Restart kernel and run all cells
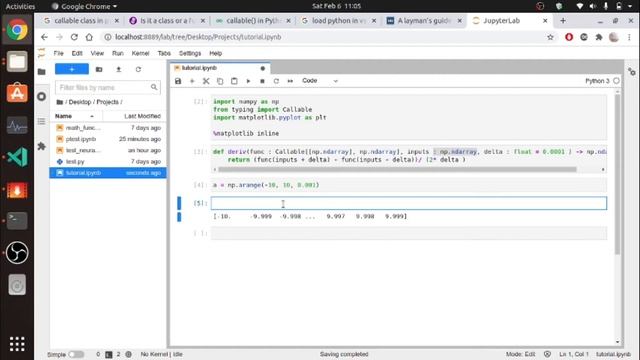This screenshot has height=360, width=640. click(290, 81)
